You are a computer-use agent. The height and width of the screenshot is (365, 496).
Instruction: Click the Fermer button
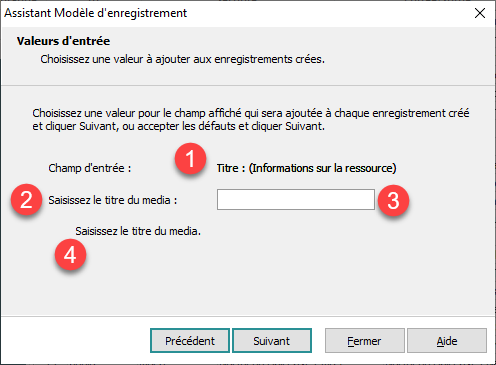pos(365,341)
